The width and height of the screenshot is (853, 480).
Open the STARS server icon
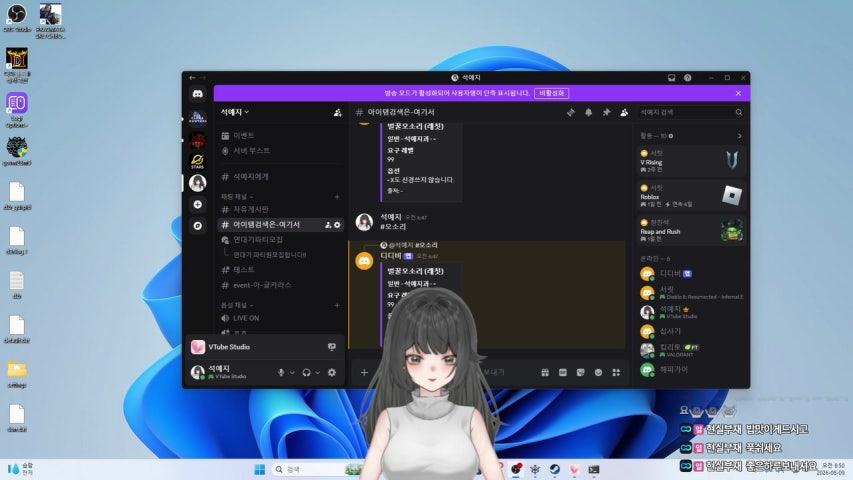tap(197, 161)
